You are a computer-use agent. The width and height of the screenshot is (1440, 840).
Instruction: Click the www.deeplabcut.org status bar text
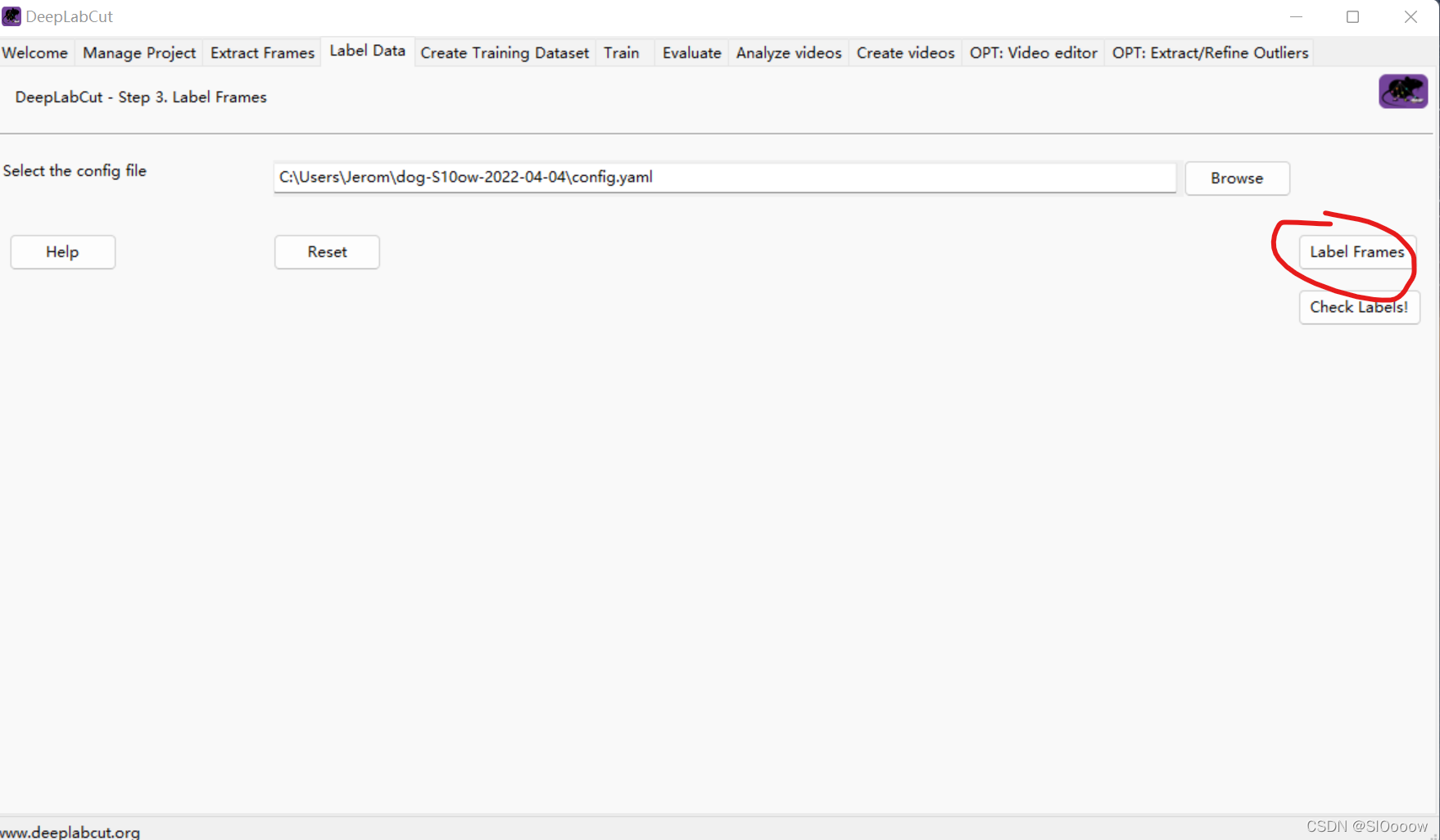[x=70, y=832]
